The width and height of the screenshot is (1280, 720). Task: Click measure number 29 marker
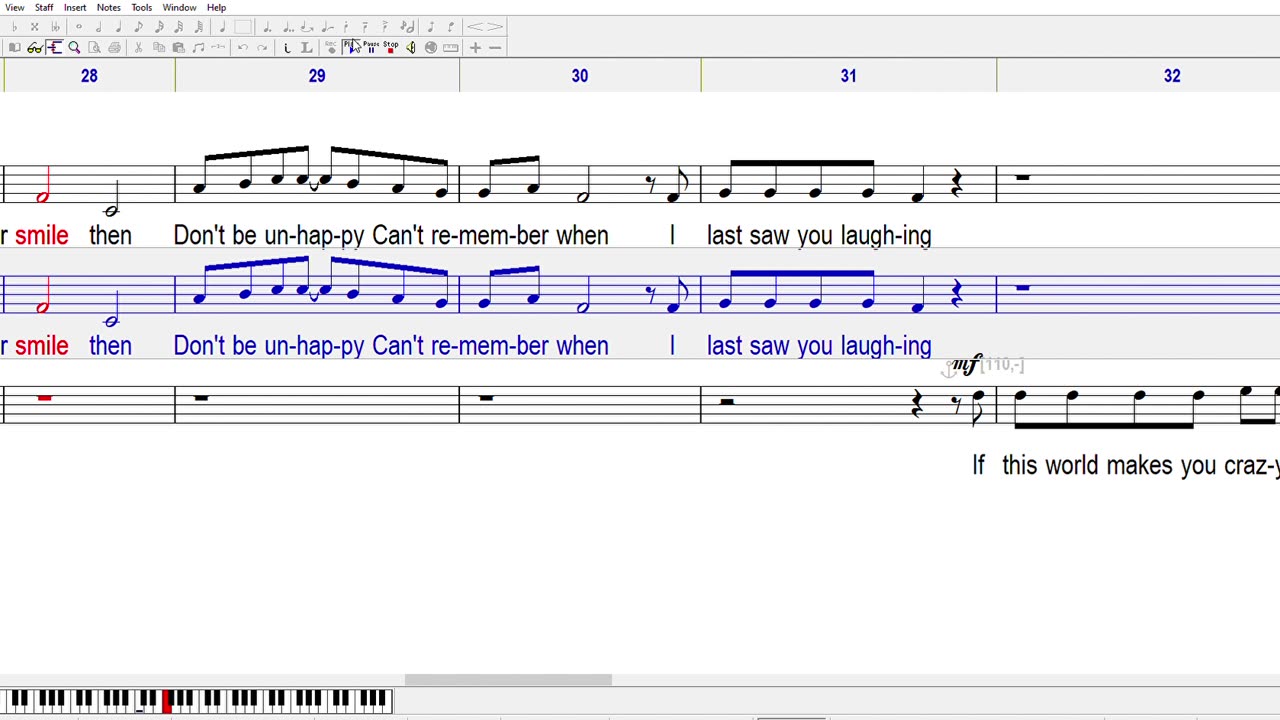pos(317,76)
